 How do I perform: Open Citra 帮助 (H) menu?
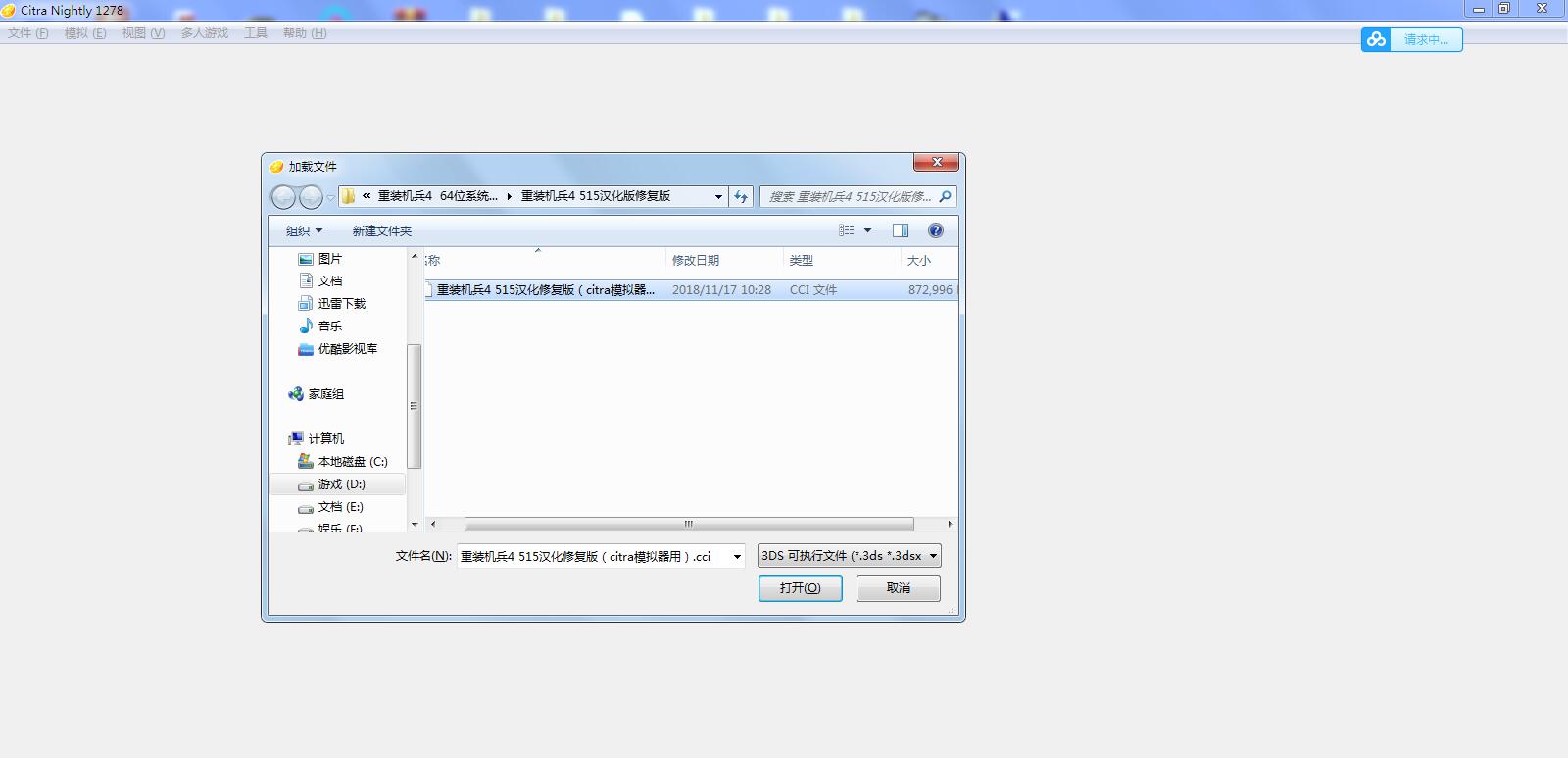[305, 33]
